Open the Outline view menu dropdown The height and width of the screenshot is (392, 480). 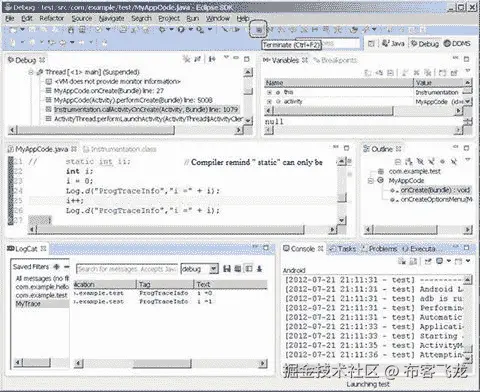point(468,160)
